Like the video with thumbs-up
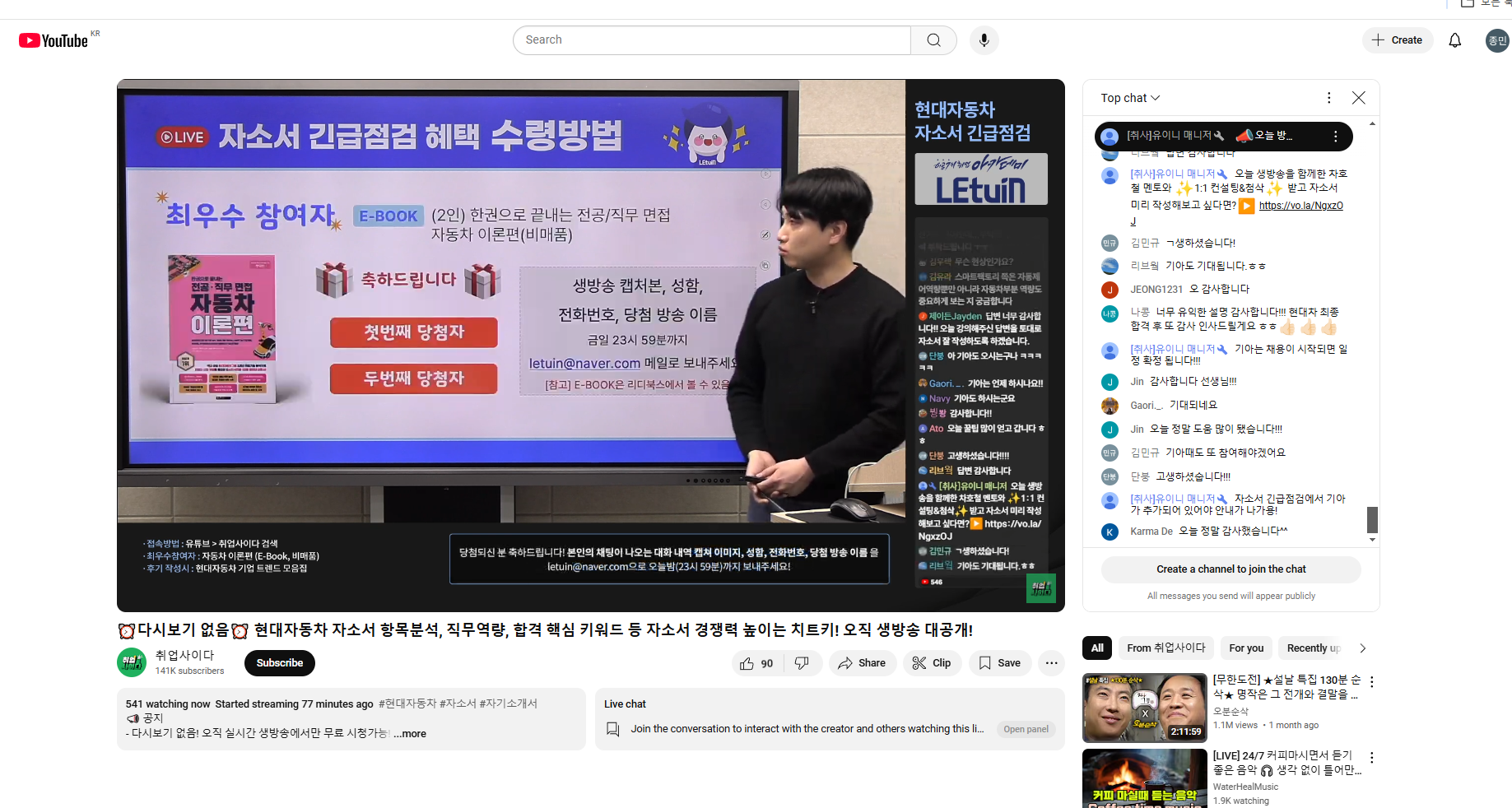This screenshot has height=808, width=1512. click(x=756, y=663)
